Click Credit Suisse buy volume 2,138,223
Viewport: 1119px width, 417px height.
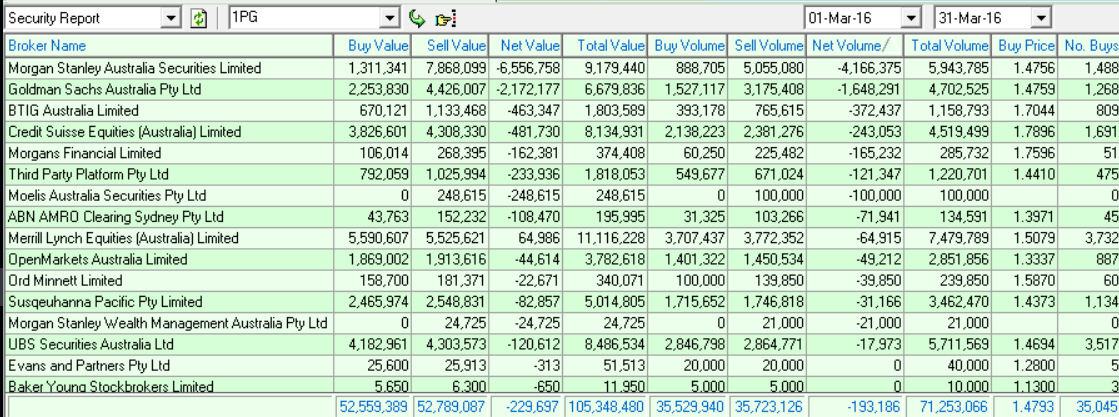click(x=694, y=133)
